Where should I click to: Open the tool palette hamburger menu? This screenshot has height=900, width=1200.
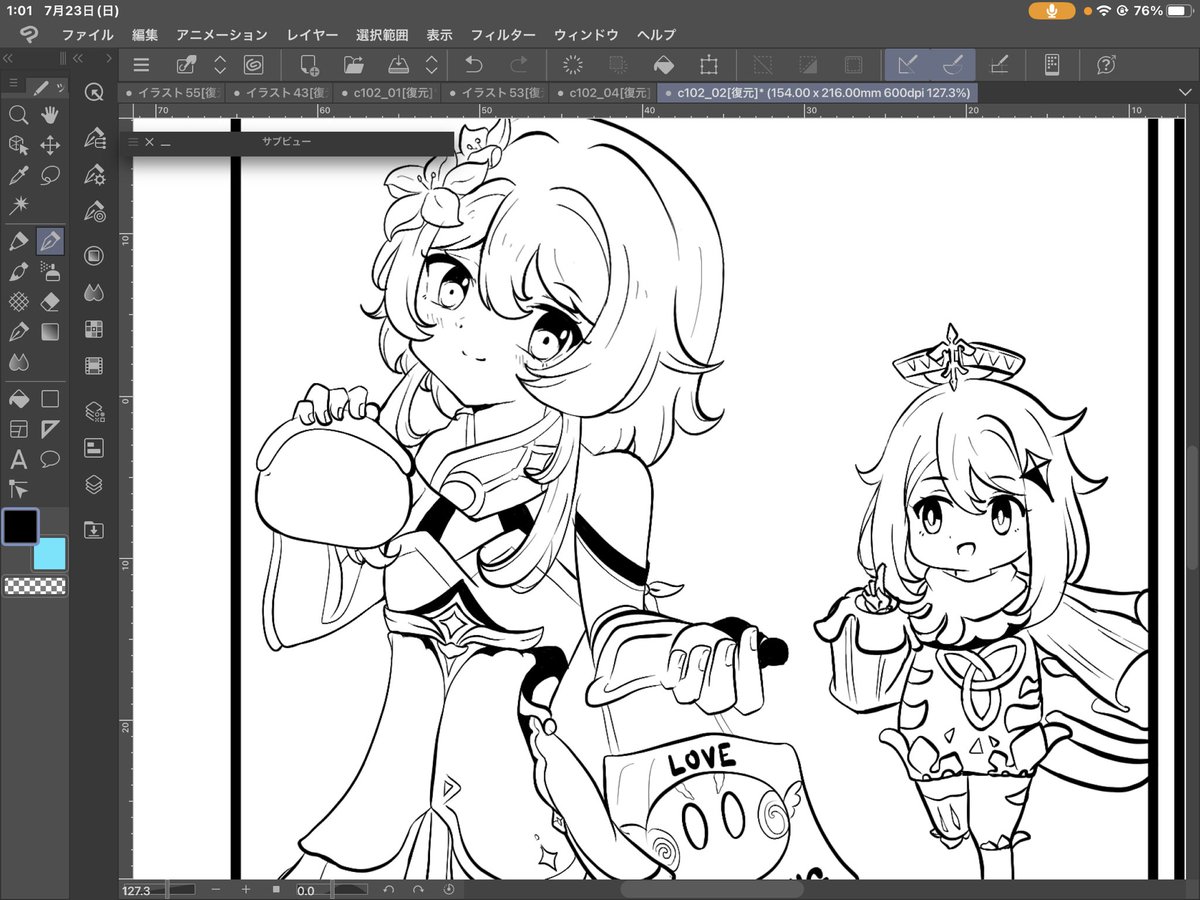(12, 82)
